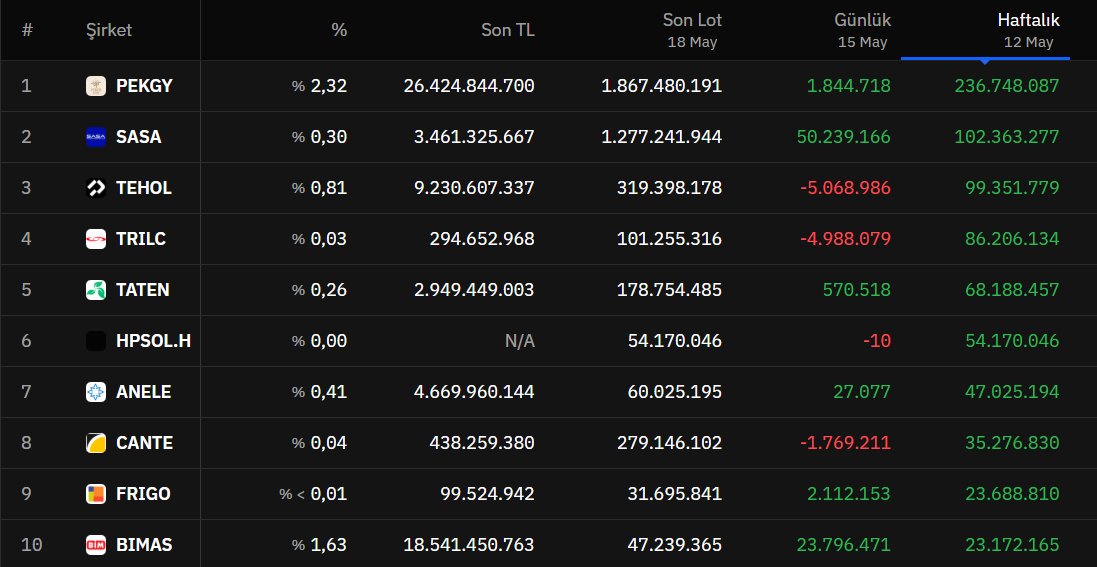This screenshot has height=567, width=1097.
Task: Click the TATEN company logo icon
Action: (x=96, y=290)
